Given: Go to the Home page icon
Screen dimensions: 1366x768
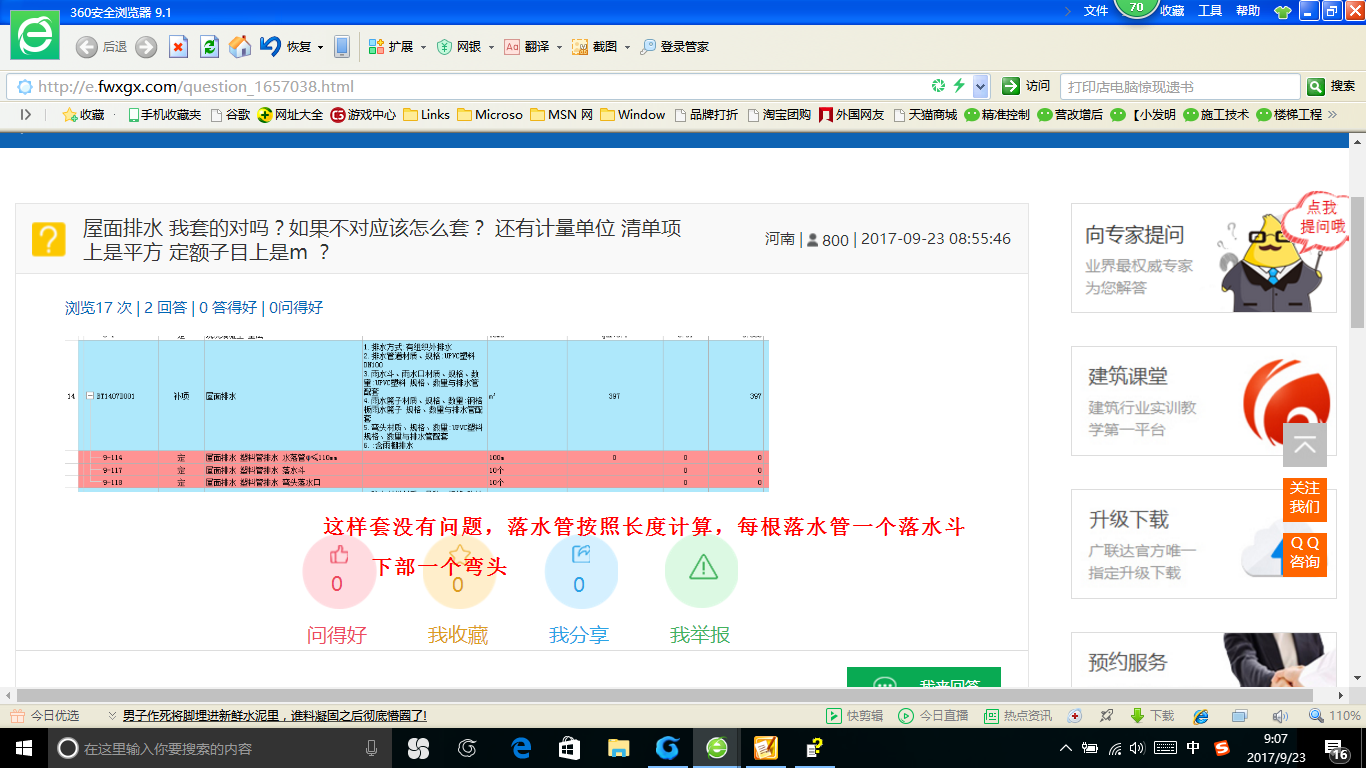Looking at the screenshot, I should [240, 47].
